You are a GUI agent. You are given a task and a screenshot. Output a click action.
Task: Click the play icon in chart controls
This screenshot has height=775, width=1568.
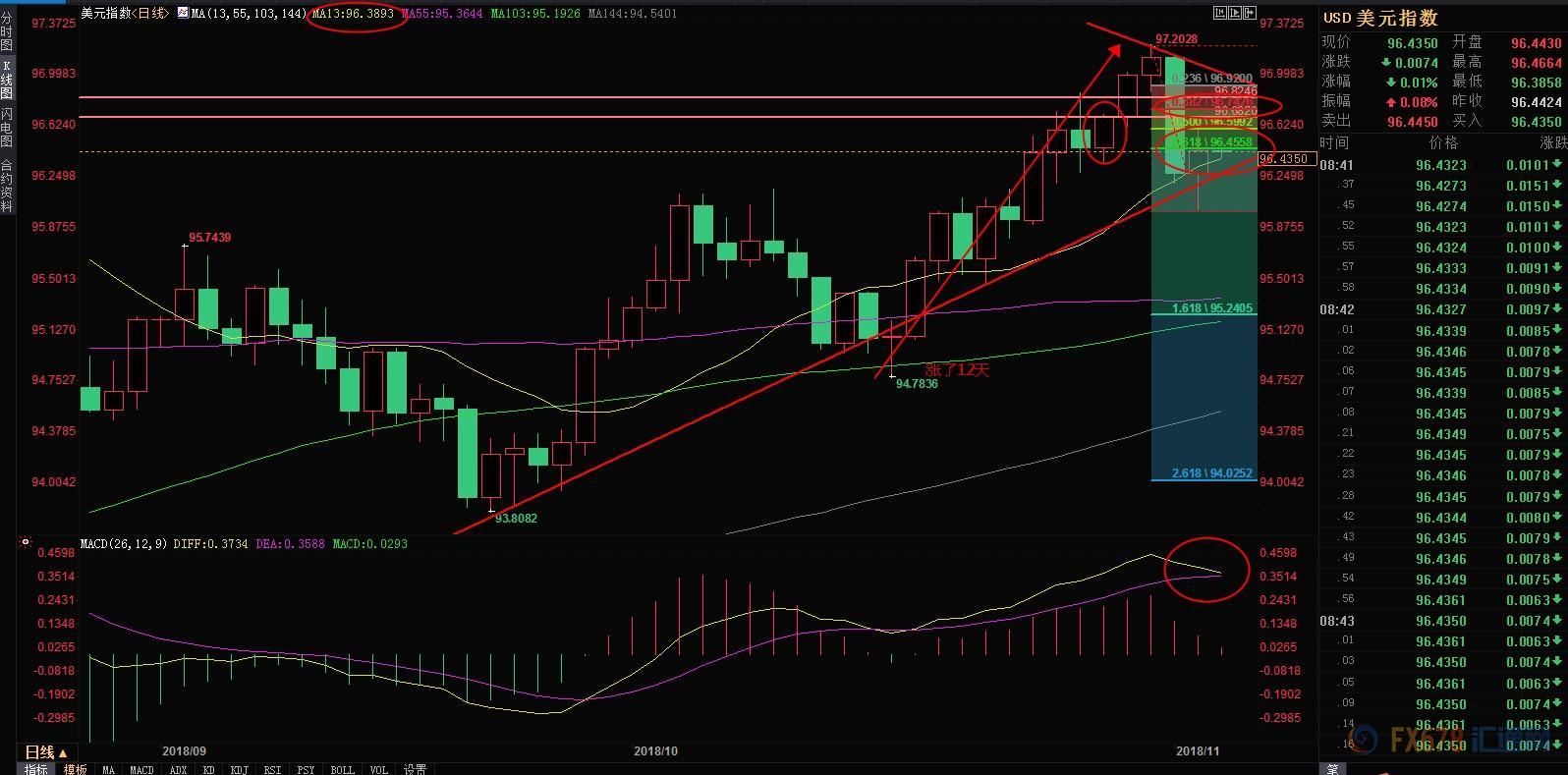1235,14
